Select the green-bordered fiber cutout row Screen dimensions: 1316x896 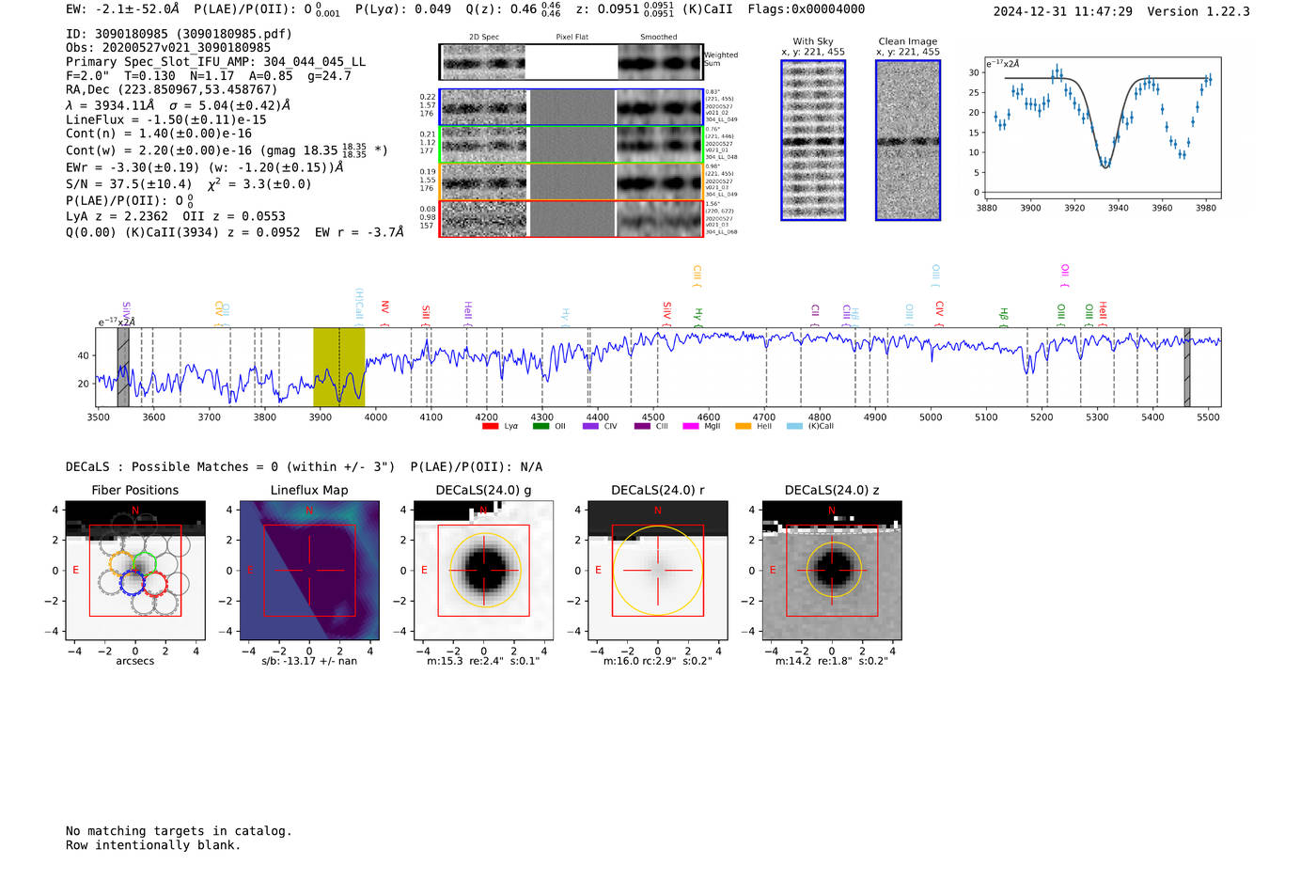[x=571, y=145]
